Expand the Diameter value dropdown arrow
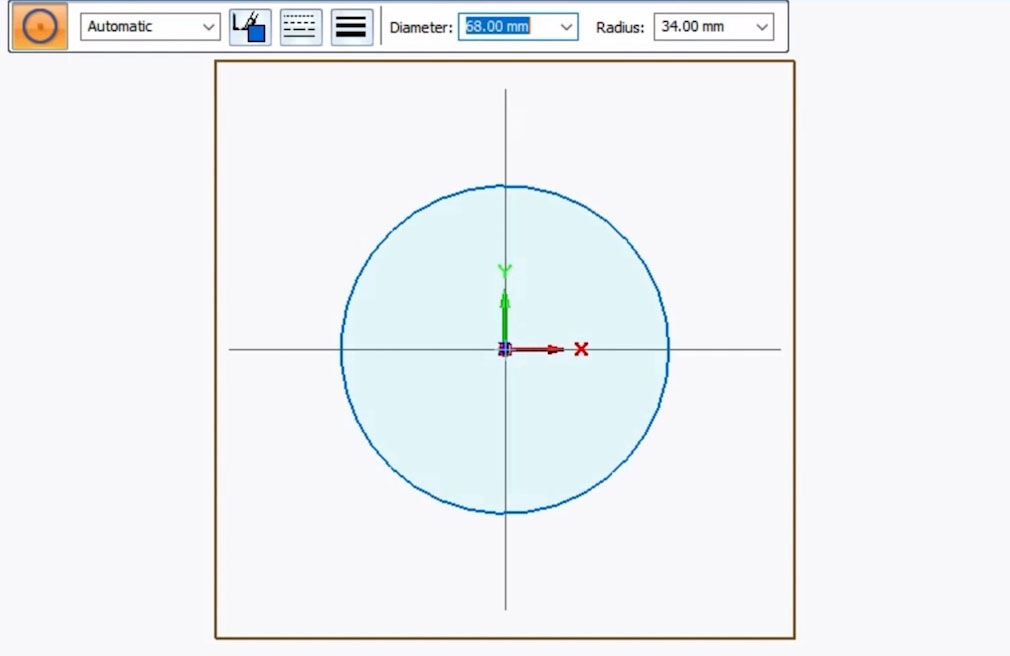This screenshot has height=656, width=1010. click(x=566, y=27)
